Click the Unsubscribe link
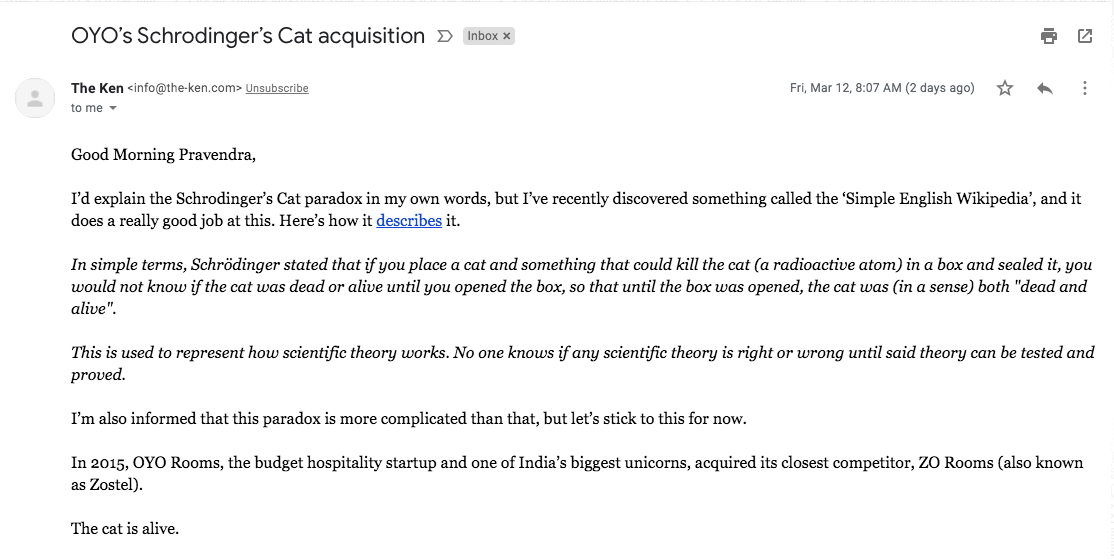 point(277,88)
